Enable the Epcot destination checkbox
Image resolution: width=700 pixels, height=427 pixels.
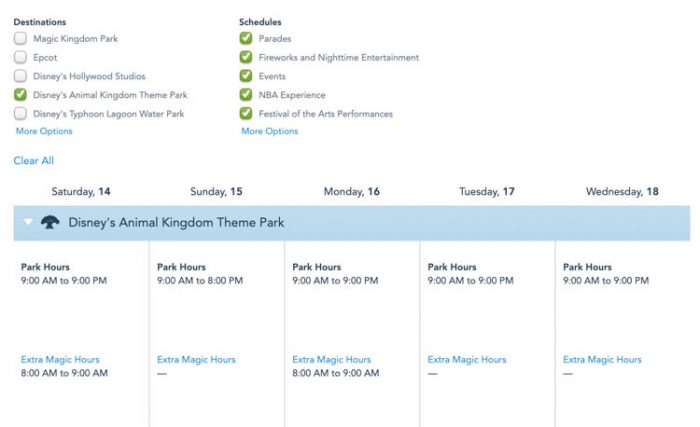coord(21,58)
